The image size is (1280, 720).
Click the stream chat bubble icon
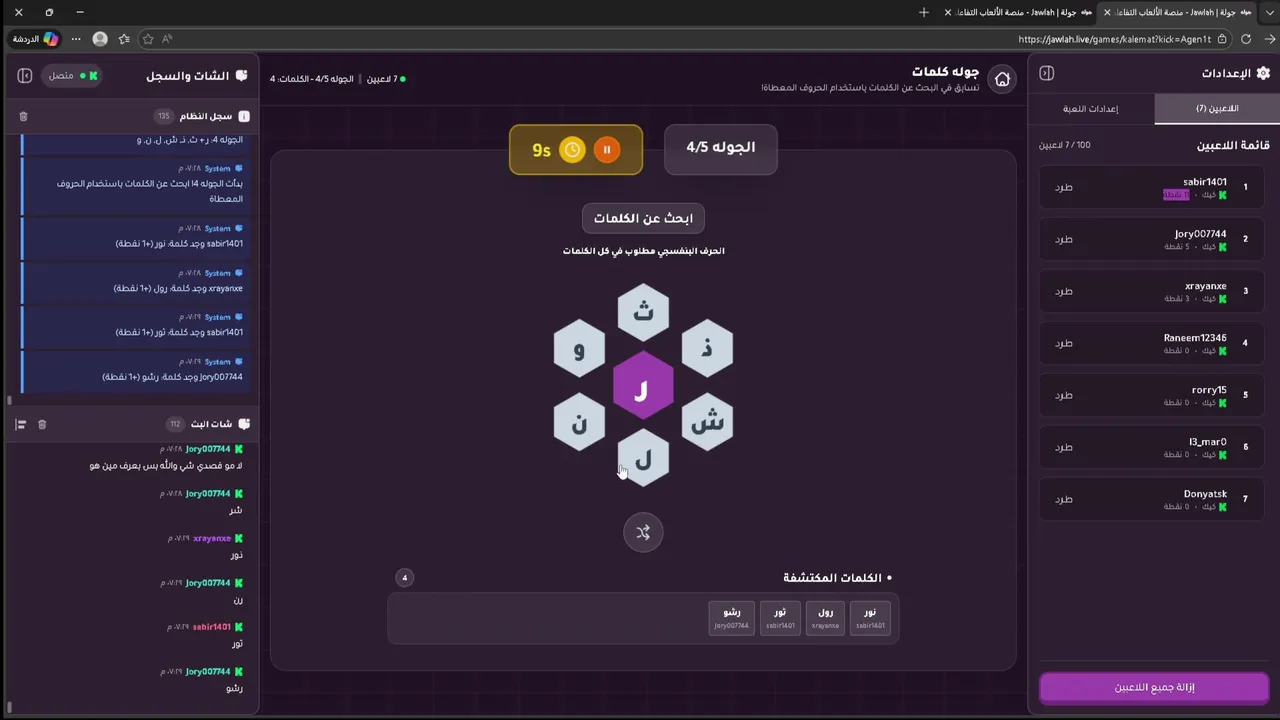(243, 424)
